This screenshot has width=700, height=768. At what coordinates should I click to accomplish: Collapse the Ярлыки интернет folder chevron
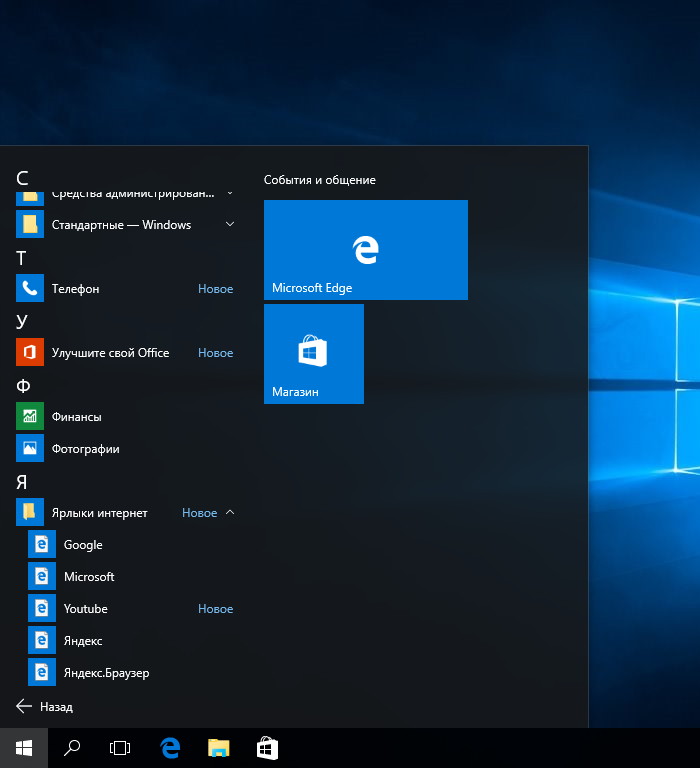pyautogui.click(x=230, y=512)
